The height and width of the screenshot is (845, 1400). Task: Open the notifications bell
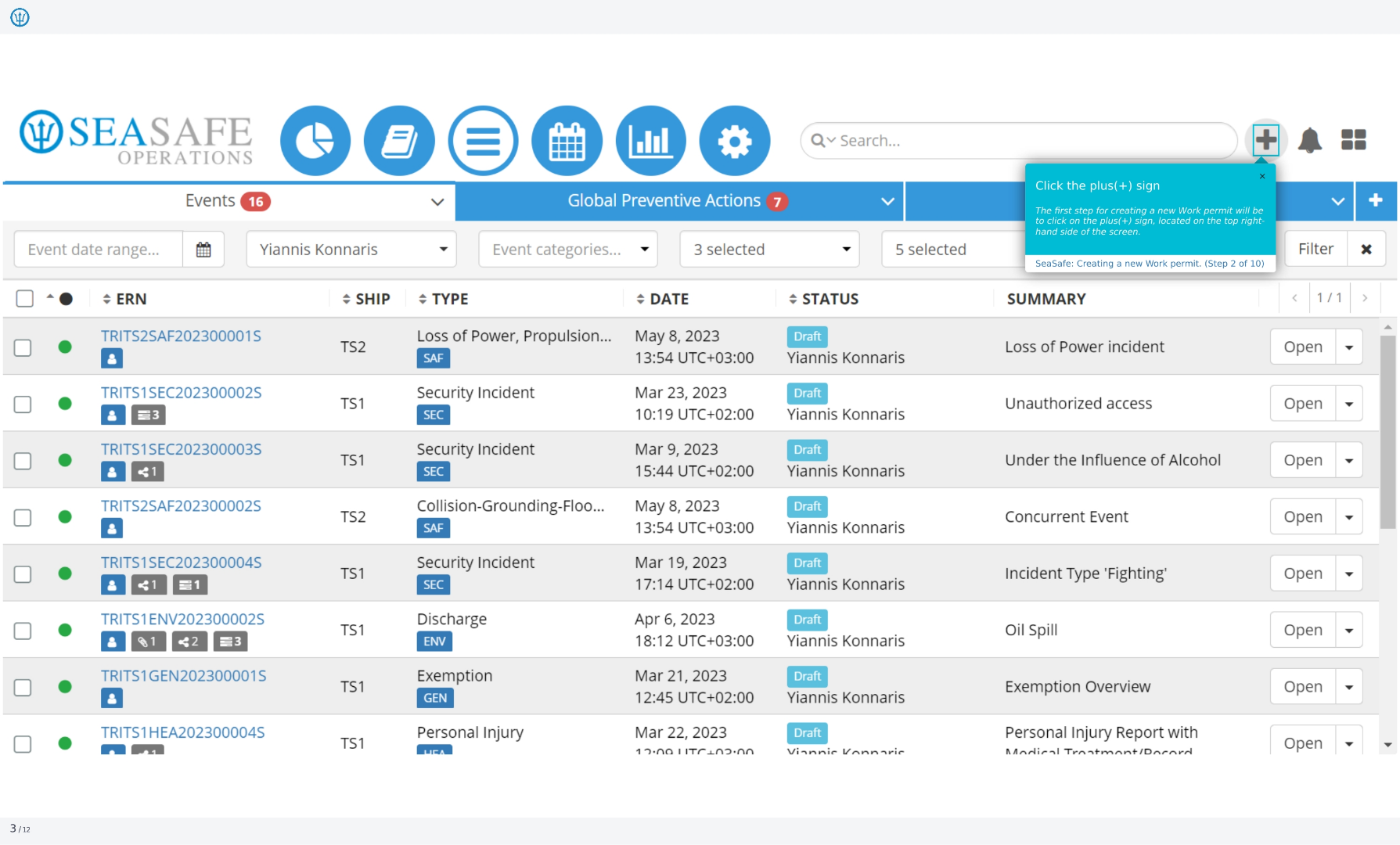1310,141
